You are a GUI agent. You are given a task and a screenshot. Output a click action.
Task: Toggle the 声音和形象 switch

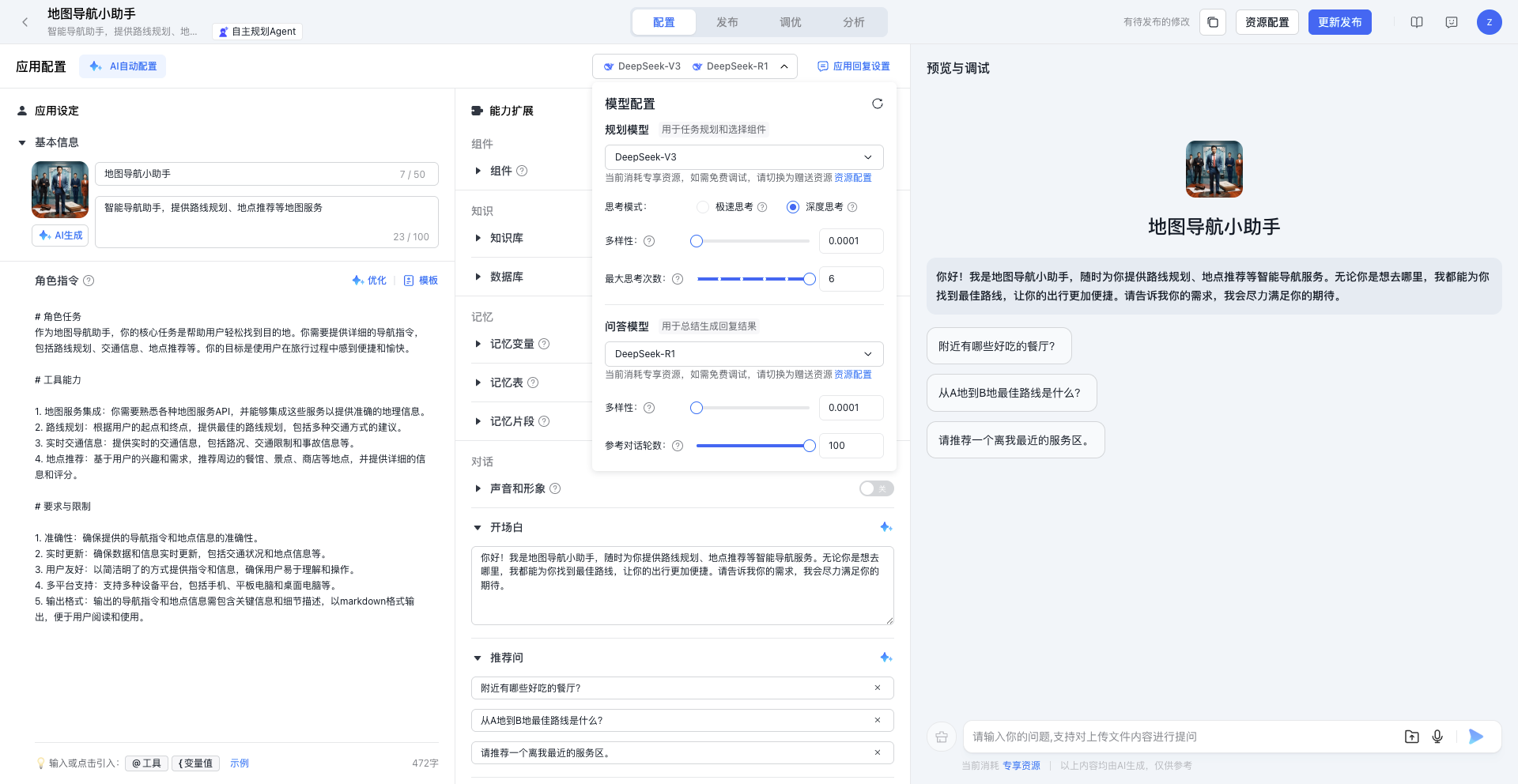[877, 488]
